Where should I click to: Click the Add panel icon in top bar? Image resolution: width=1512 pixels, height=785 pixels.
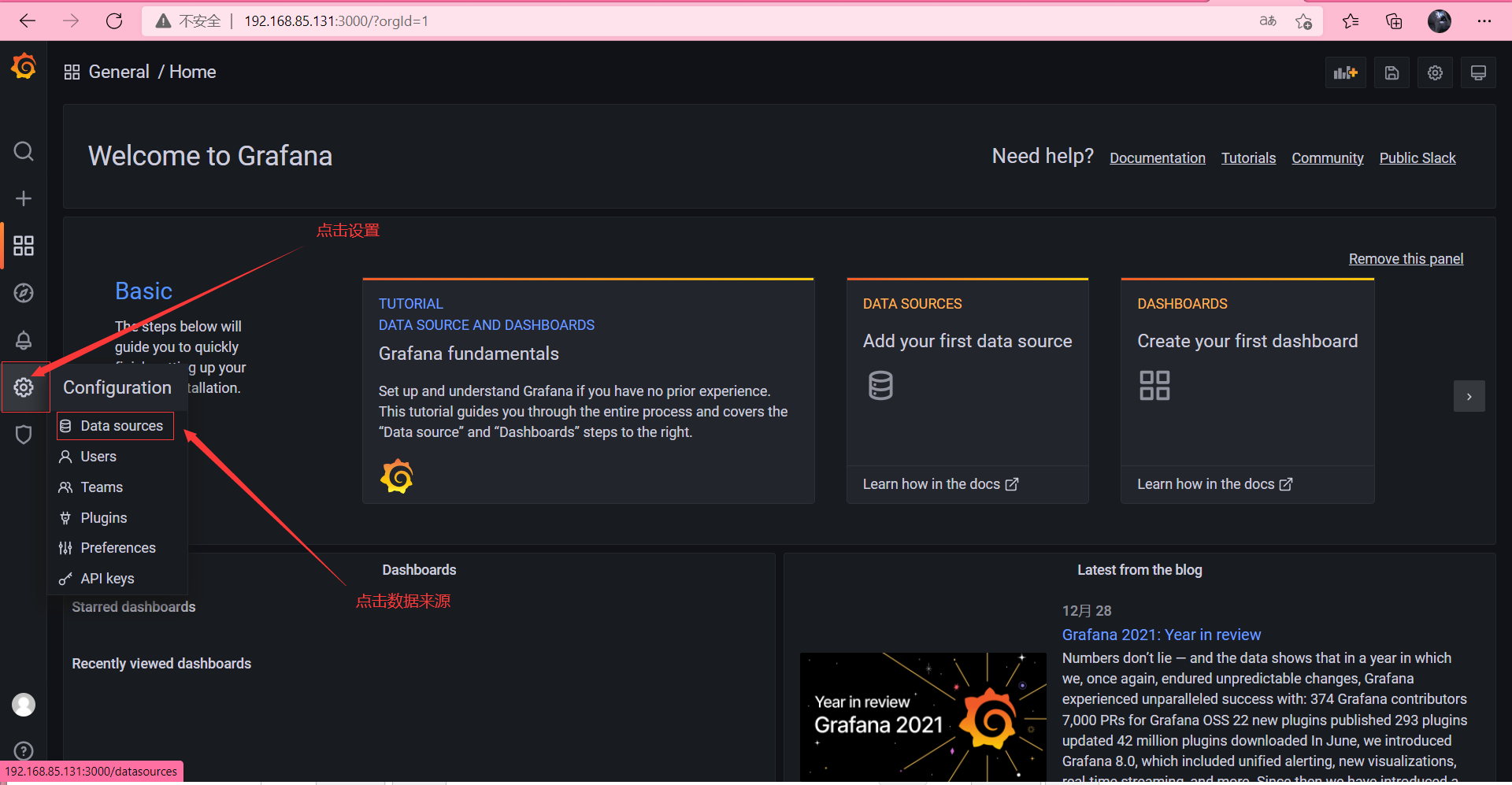1346,73
